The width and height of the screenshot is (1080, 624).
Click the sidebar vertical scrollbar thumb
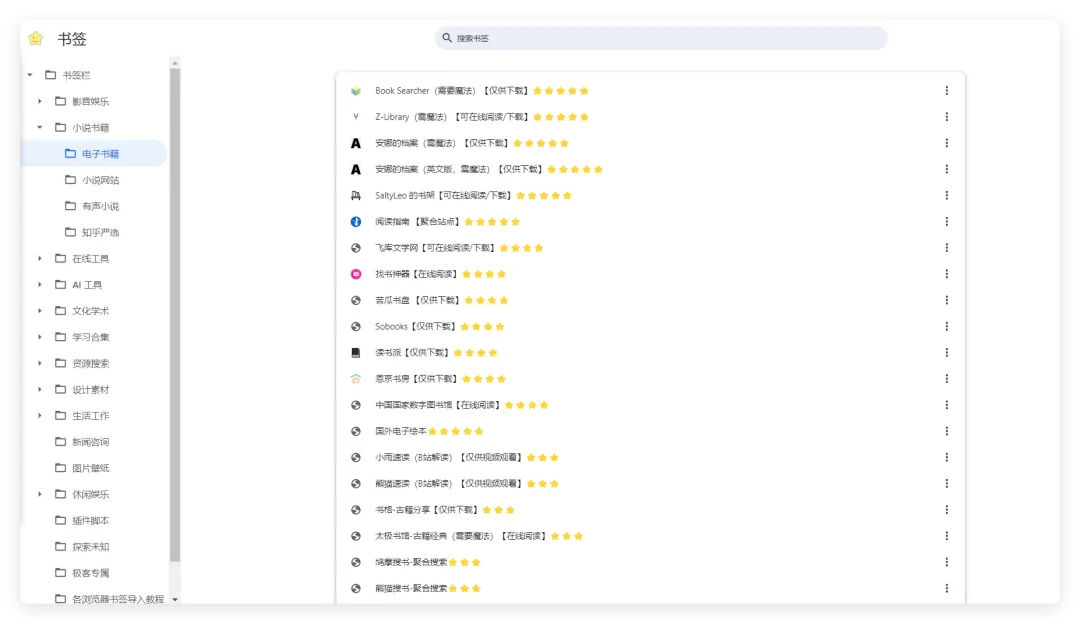click(x=175, y=314)
